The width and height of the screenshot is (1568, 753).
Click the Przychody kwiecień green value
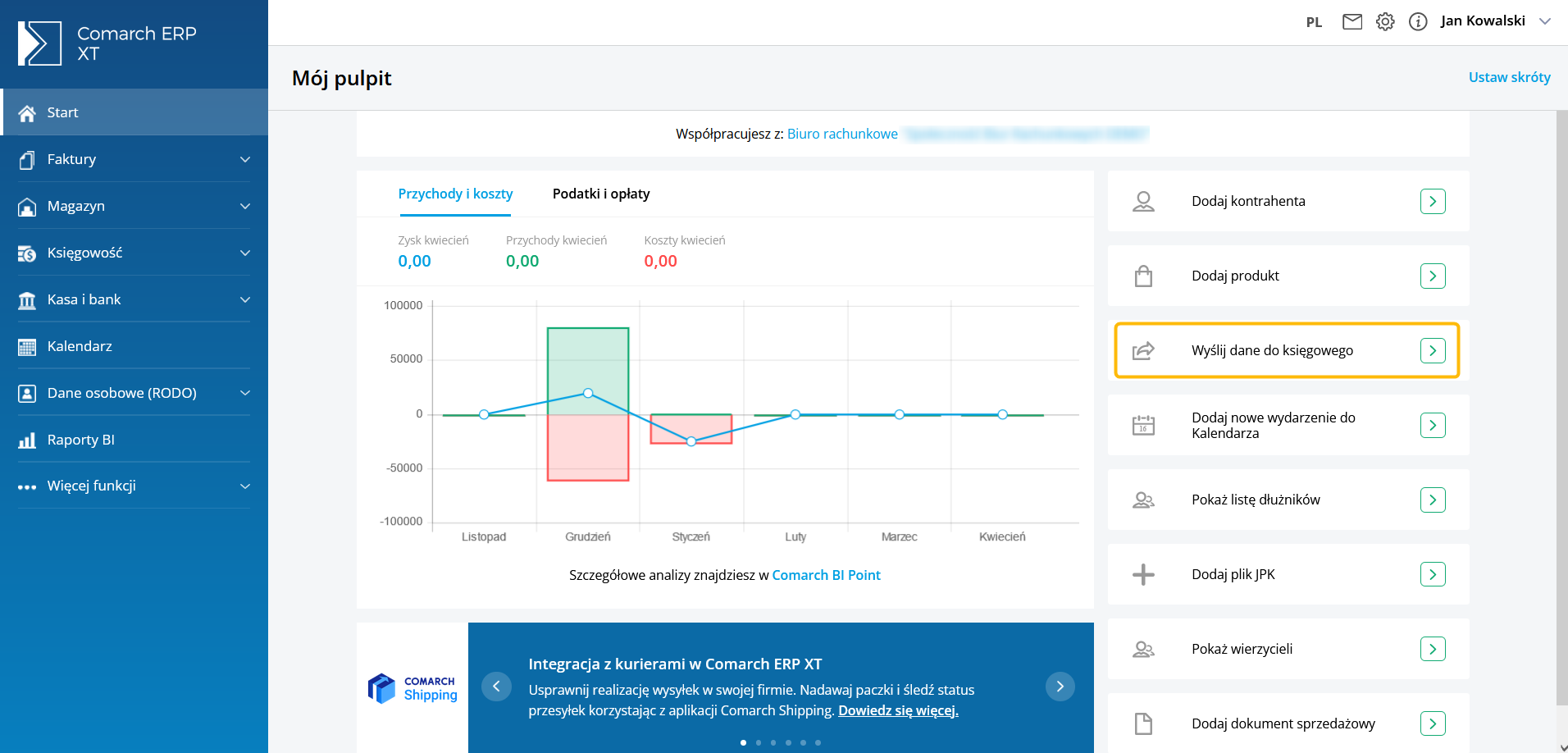[522, 261]
